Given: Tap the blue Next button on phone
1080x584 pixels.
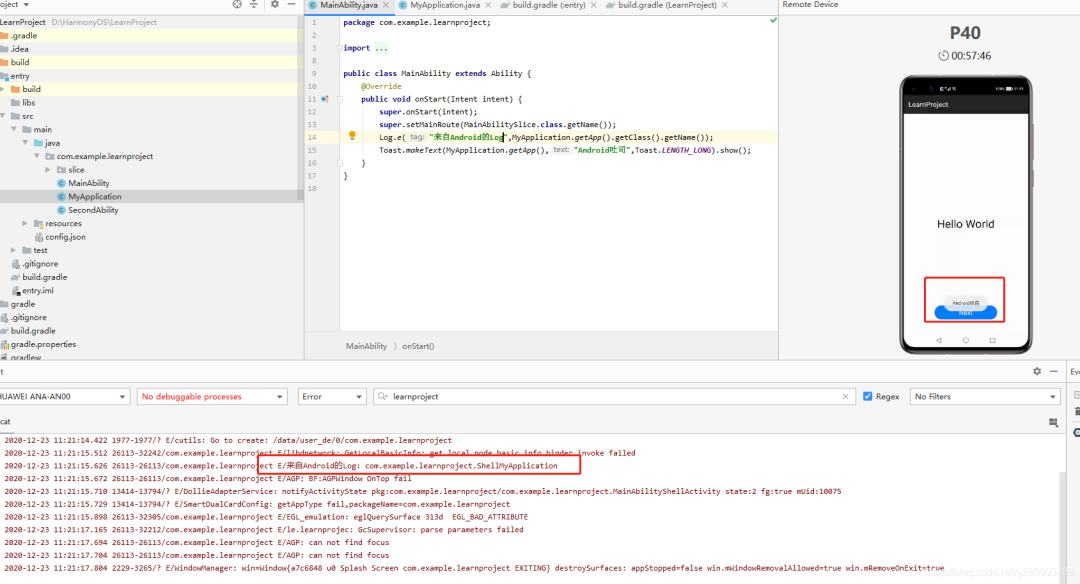Looking at the screenshot, I should pyautogui.click(x=966, y=313).
